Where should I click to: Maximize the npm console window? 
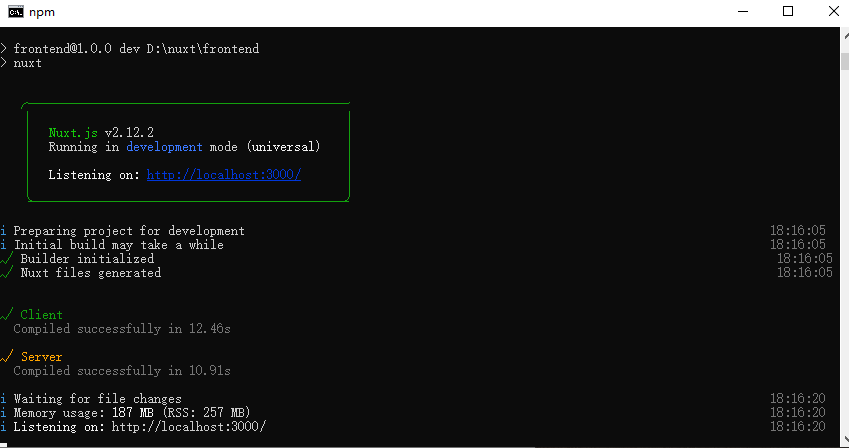click(788, 11)
